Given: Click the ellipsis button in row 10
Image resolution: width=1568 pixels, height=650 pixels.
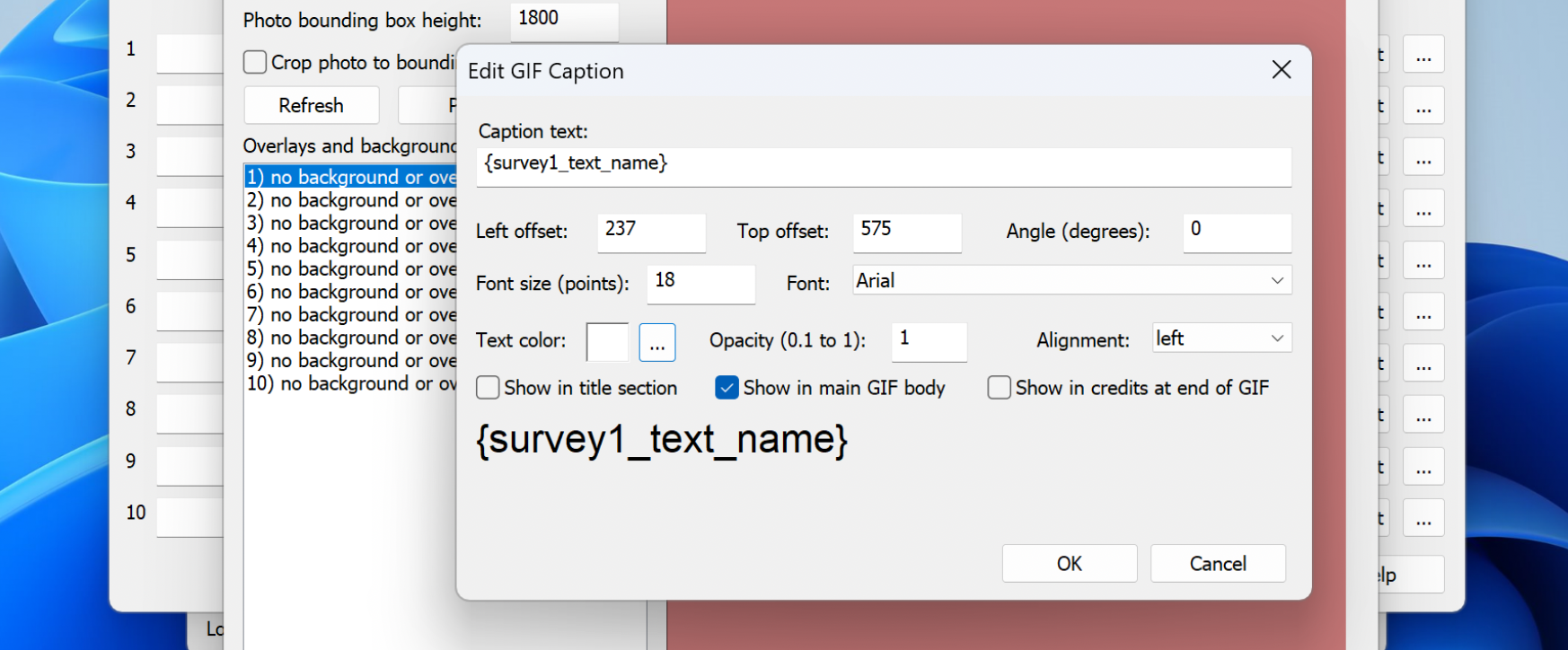Looking at the screenshot, I should (1423, 518).
